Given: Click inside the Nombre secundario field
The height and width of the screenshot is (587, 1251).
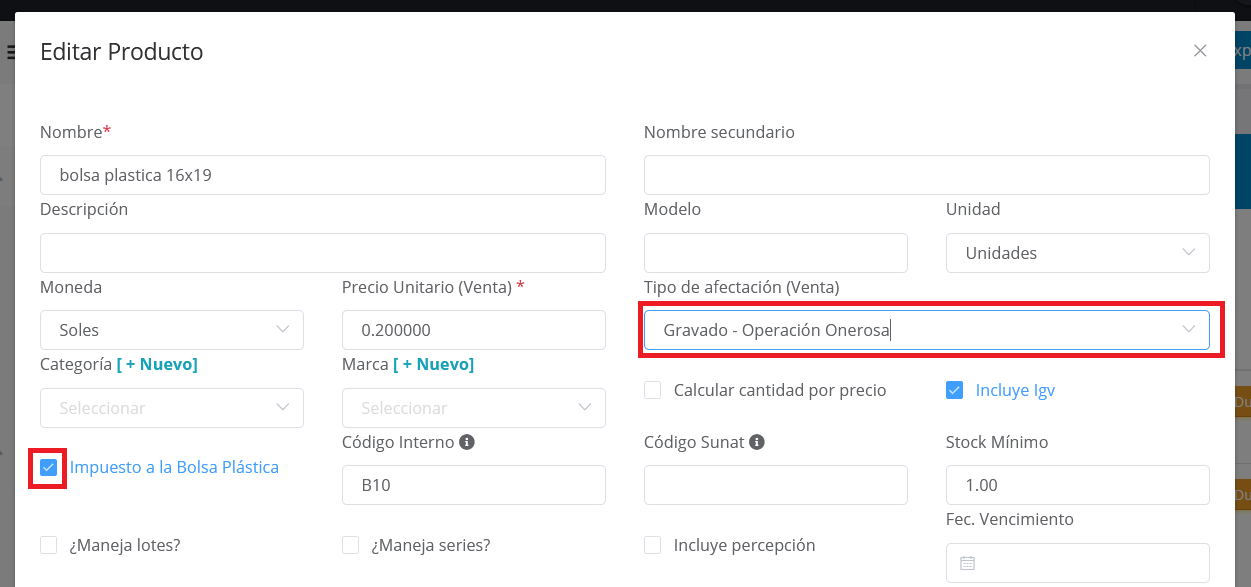Looking at the screenshot, I should tap(926, 174).
